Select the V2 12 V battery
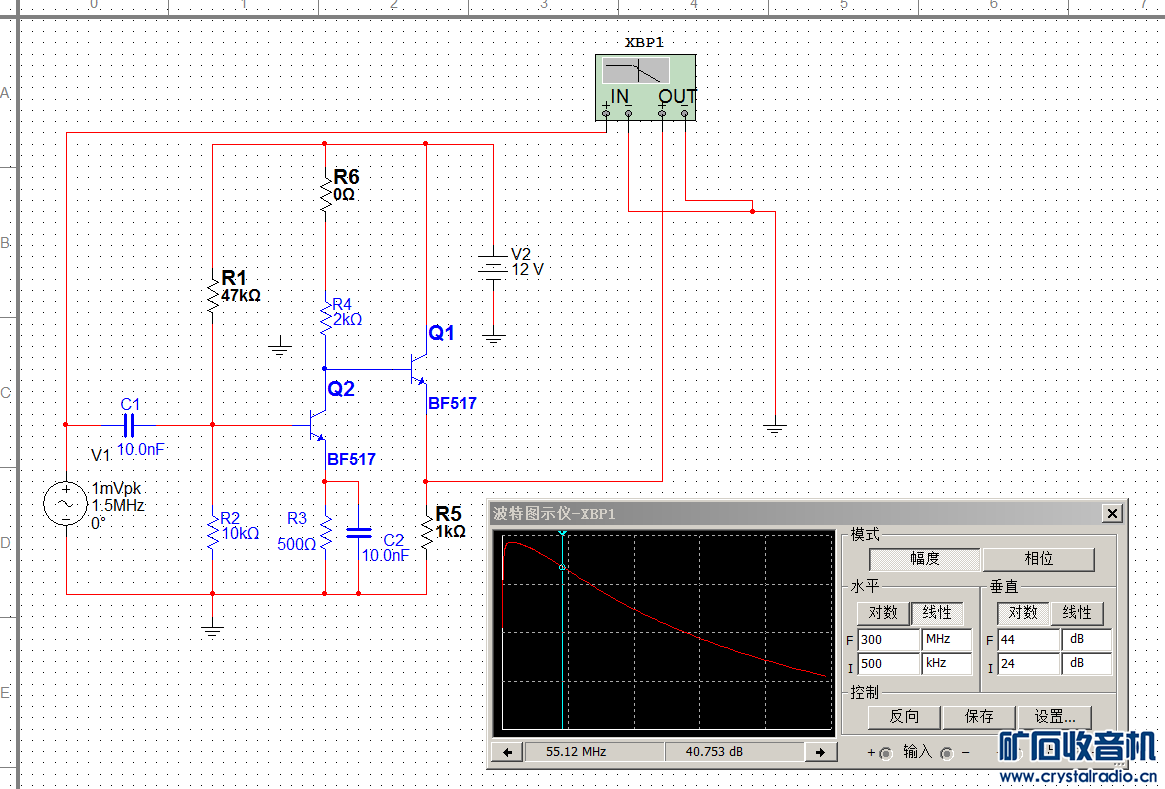The width and height of the screenshot is (1165, 789). click(493, 266)
